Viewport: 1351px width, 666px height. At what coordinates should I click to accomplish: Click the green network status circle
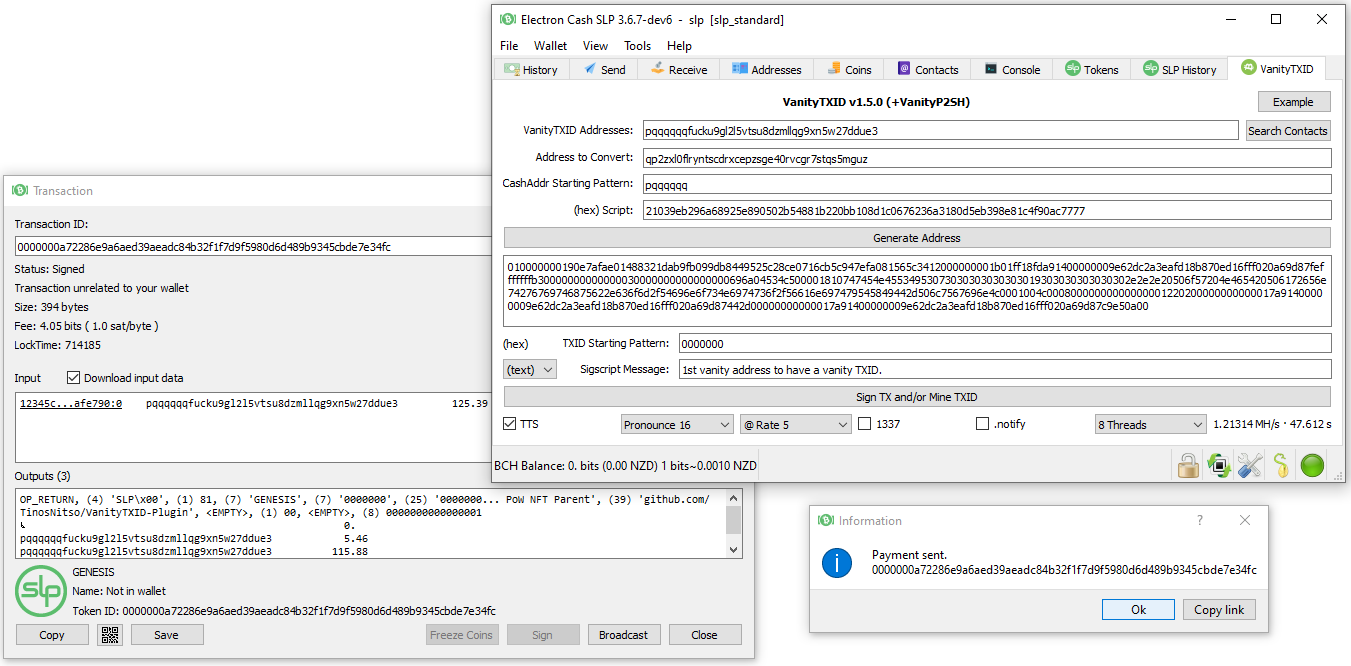tap(1311, 465)
